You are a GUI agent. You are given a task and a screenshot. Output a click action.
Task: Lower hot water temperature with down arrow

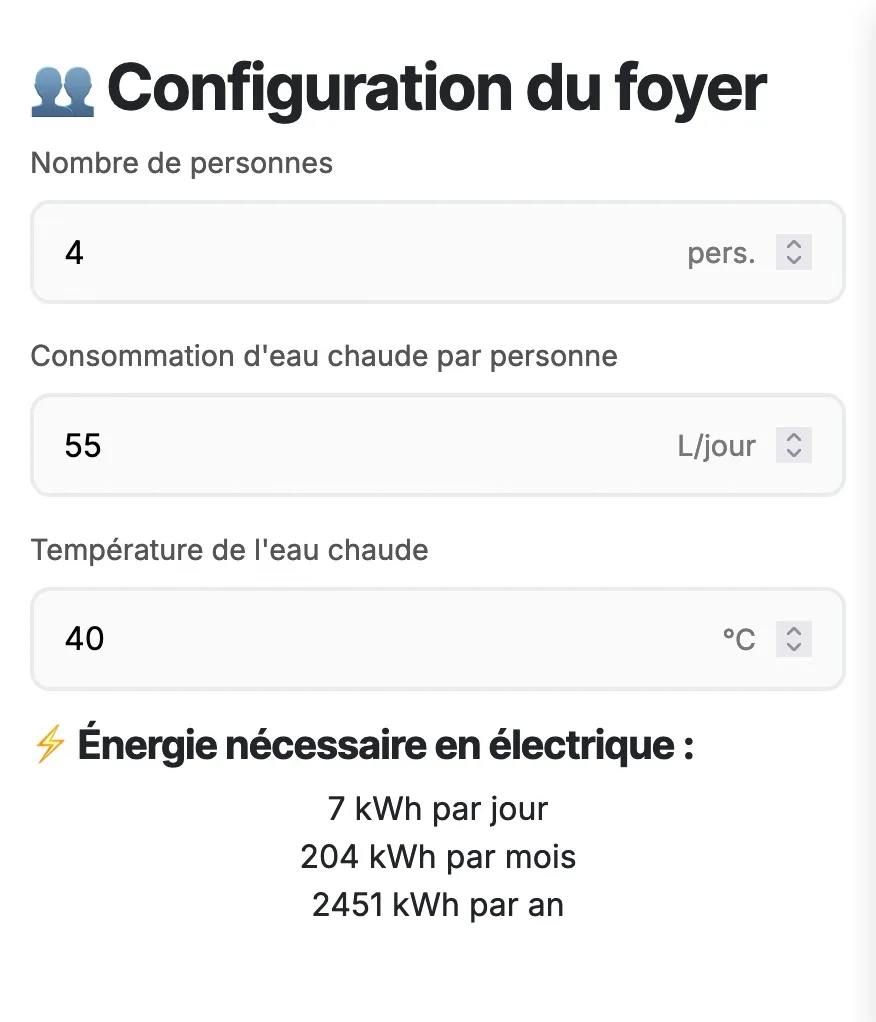(793, 647)
